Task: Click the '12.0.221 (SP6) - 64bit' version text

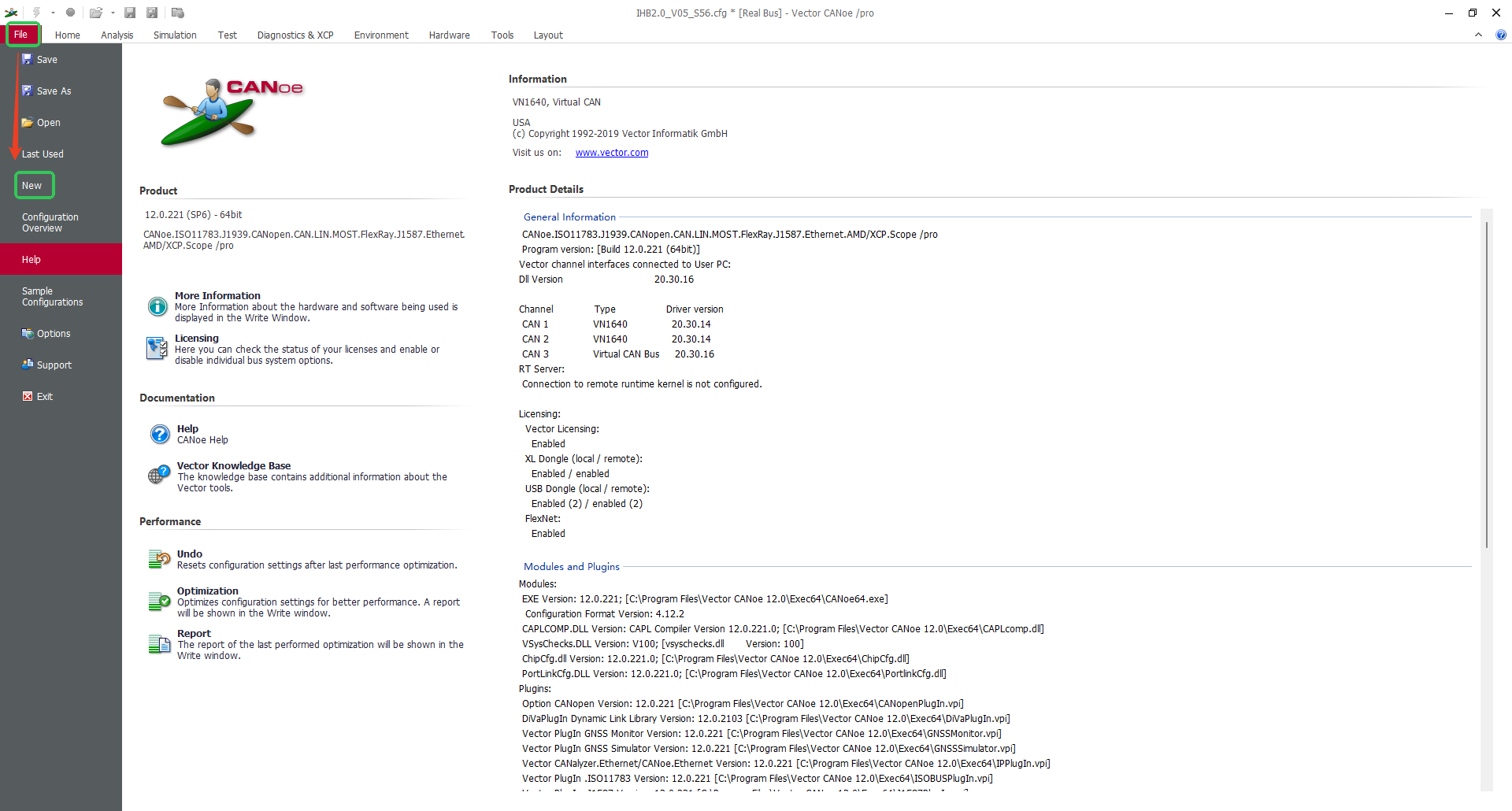Action: click(x=193, y=215)
